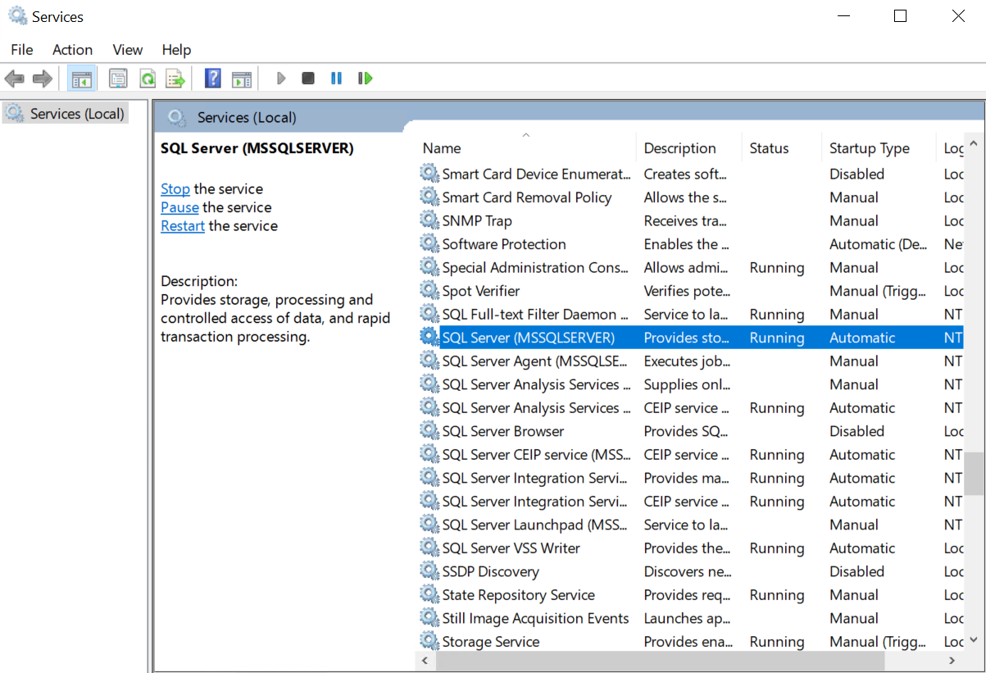Select the SQL Server Agent (MSSQLSE... service
The width and height of the screenshot is (987, 674).
691,361
